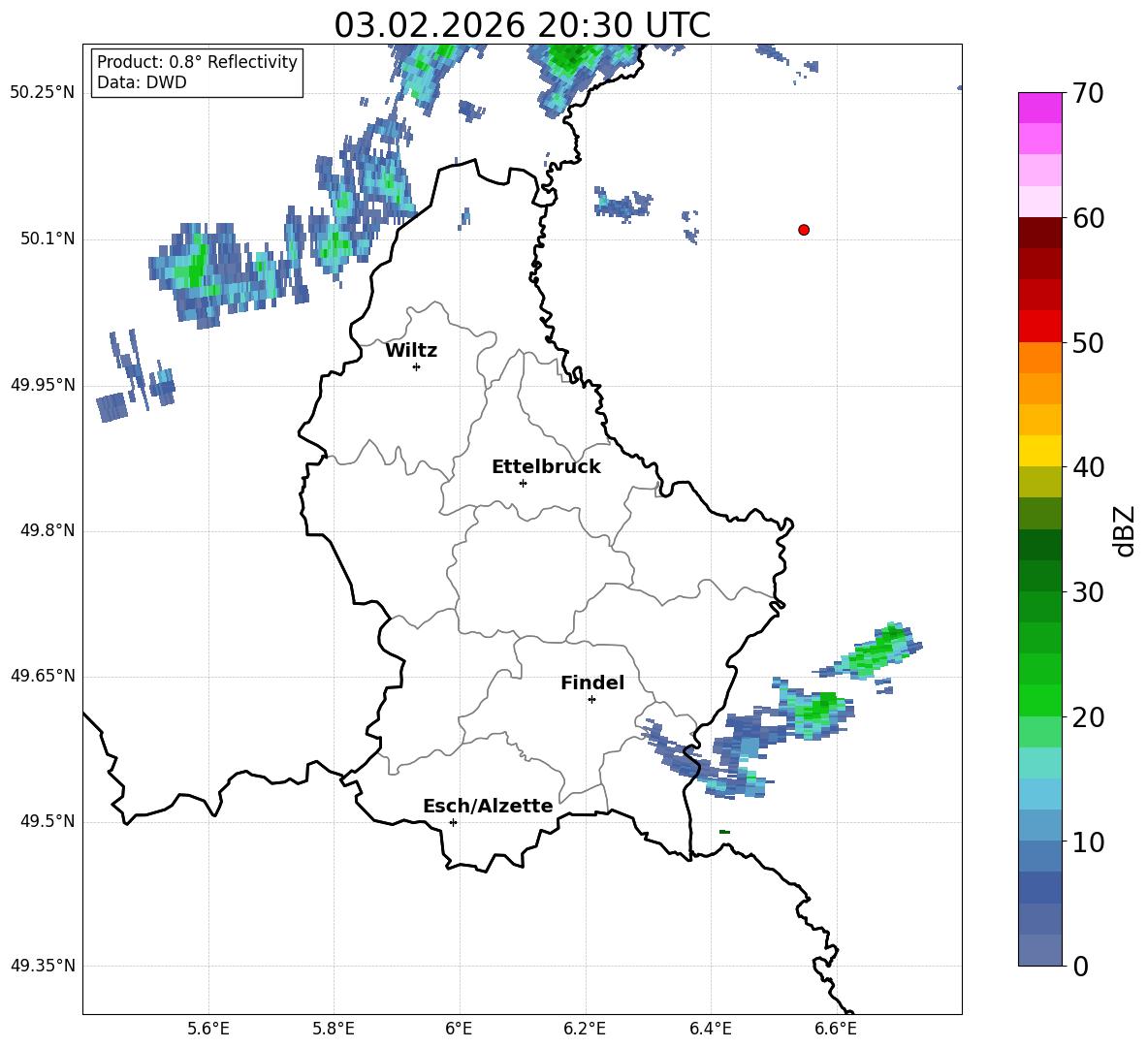Screen dimensions: 1148x1048
Task: Click the 'dBZ' colorbar label
Action: (1125, 530)
